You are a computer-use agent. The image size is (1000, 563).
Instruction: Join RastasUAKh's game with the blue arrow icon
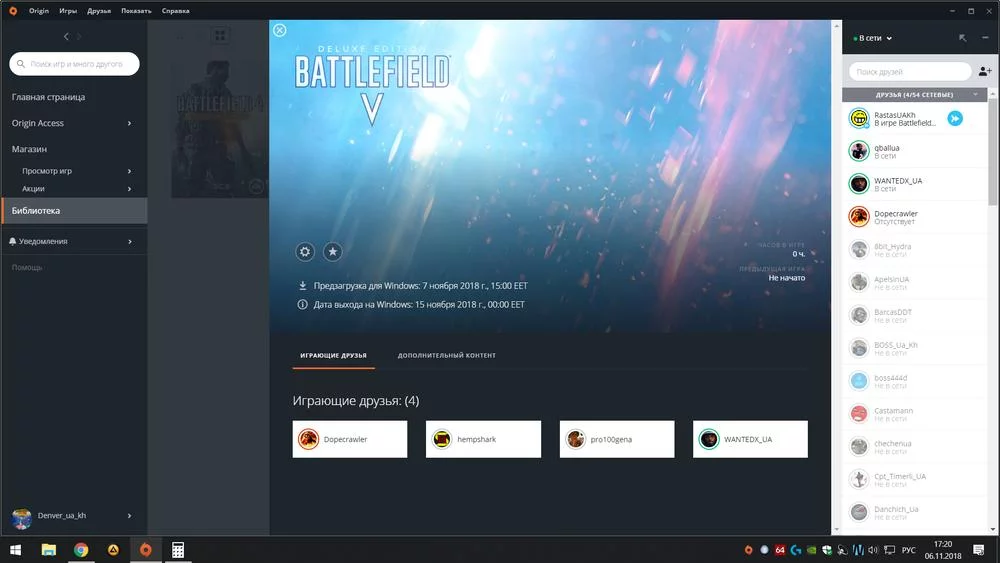click(x=955, y=119)
